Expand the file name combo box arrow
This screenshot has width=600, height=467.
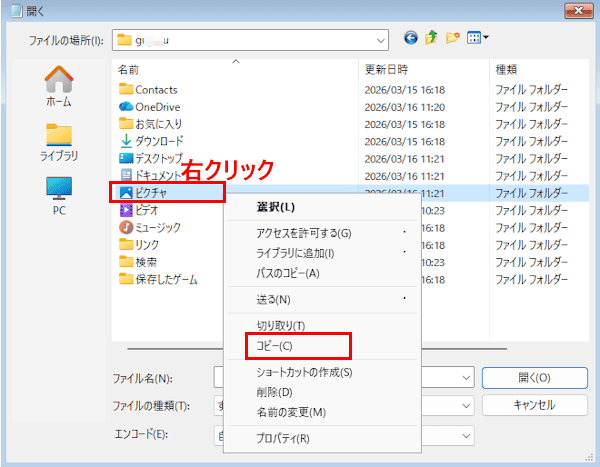coord(467,378)
